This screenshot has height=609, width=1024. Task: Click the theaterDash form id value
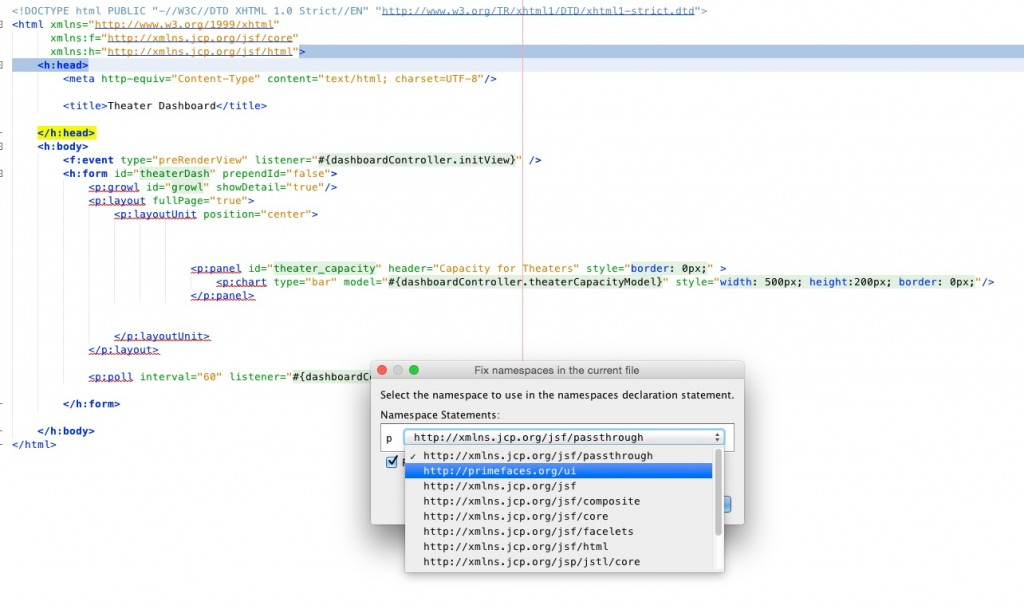tap(174, 174)
